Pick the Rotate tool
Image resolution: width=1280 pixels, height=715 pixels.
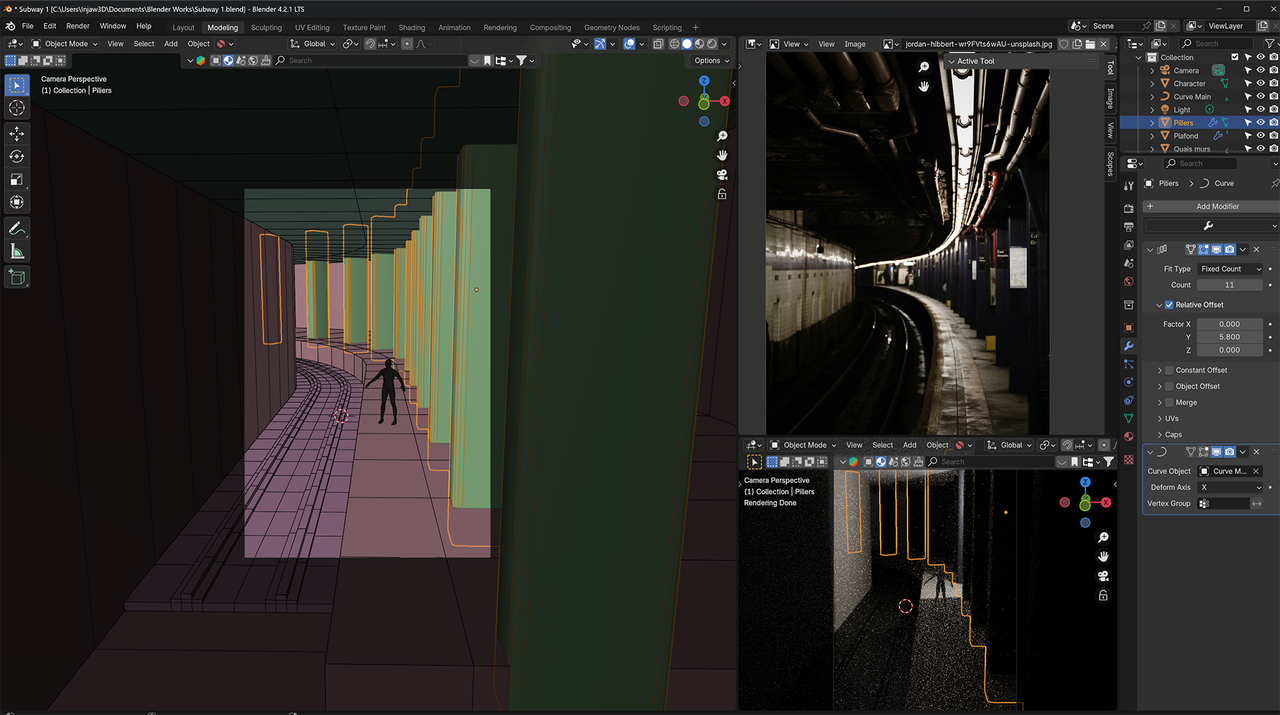pos(17,157)
